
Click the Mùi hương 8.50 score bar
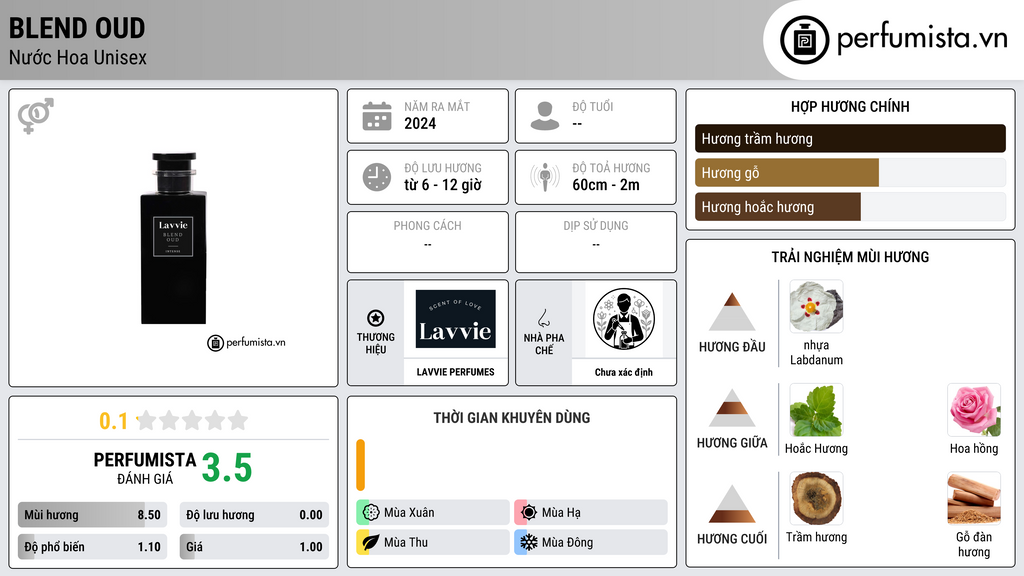pyautogui.click(x=92, y=515)
